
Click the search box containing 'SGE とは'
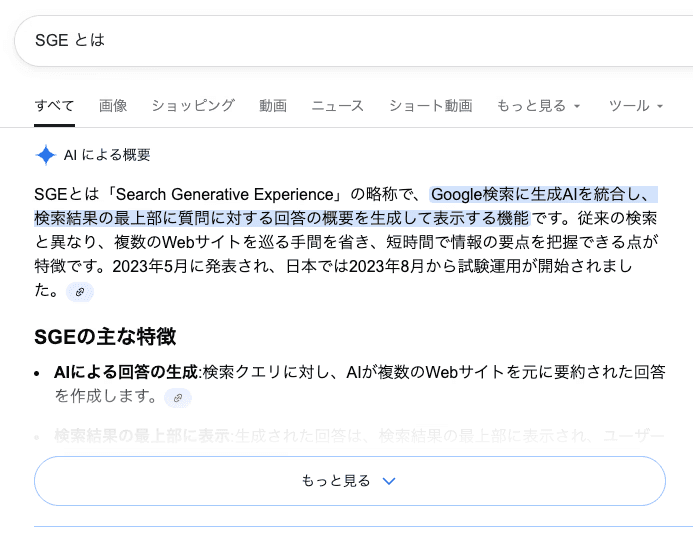354,41
